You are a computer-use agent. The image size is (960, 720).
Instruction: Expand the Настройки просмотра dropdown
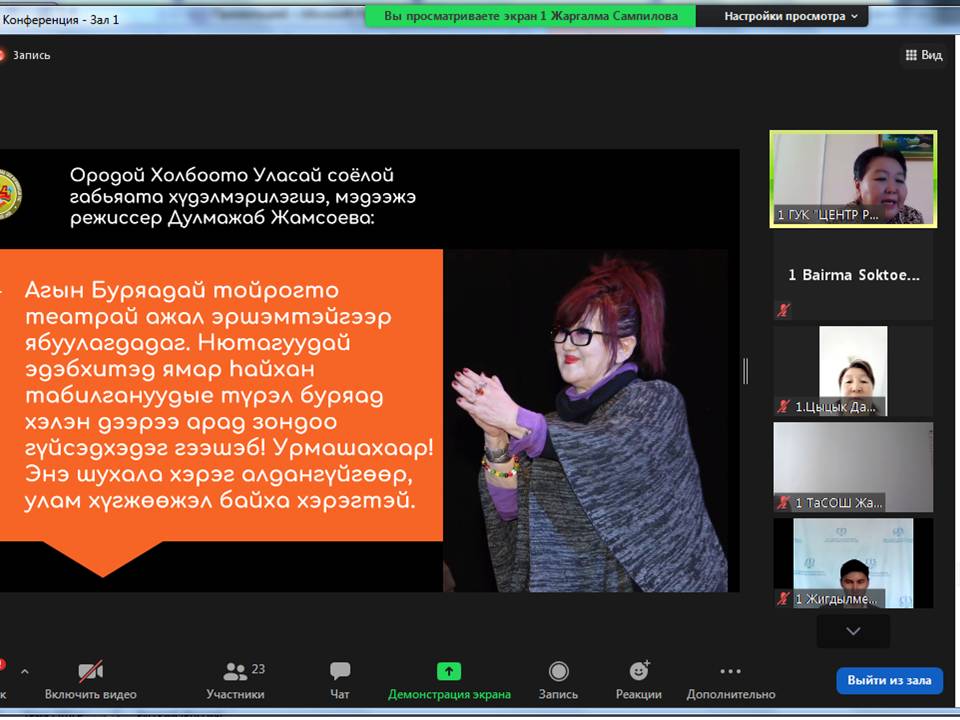tap(790, 17)
